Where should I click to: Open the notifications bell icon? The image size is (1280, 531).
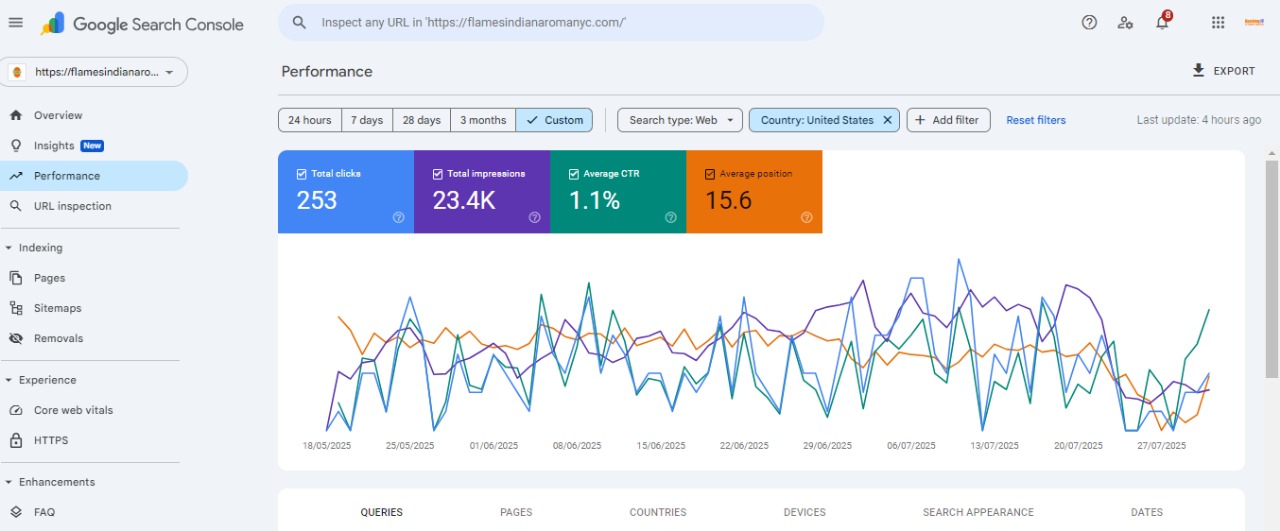[x=1162, y=23]
